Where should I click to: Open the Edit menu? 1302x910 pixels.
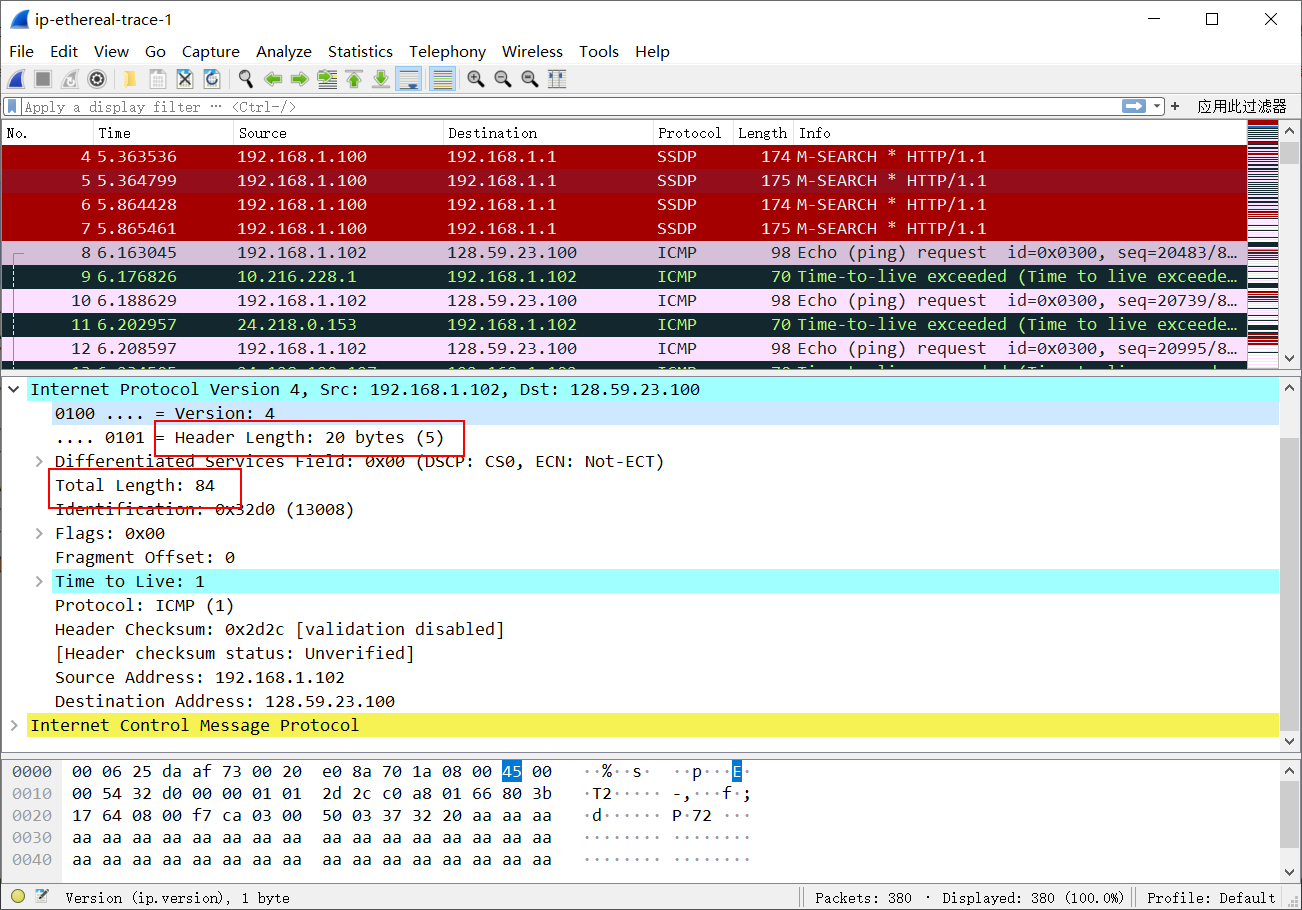point(64,51)
